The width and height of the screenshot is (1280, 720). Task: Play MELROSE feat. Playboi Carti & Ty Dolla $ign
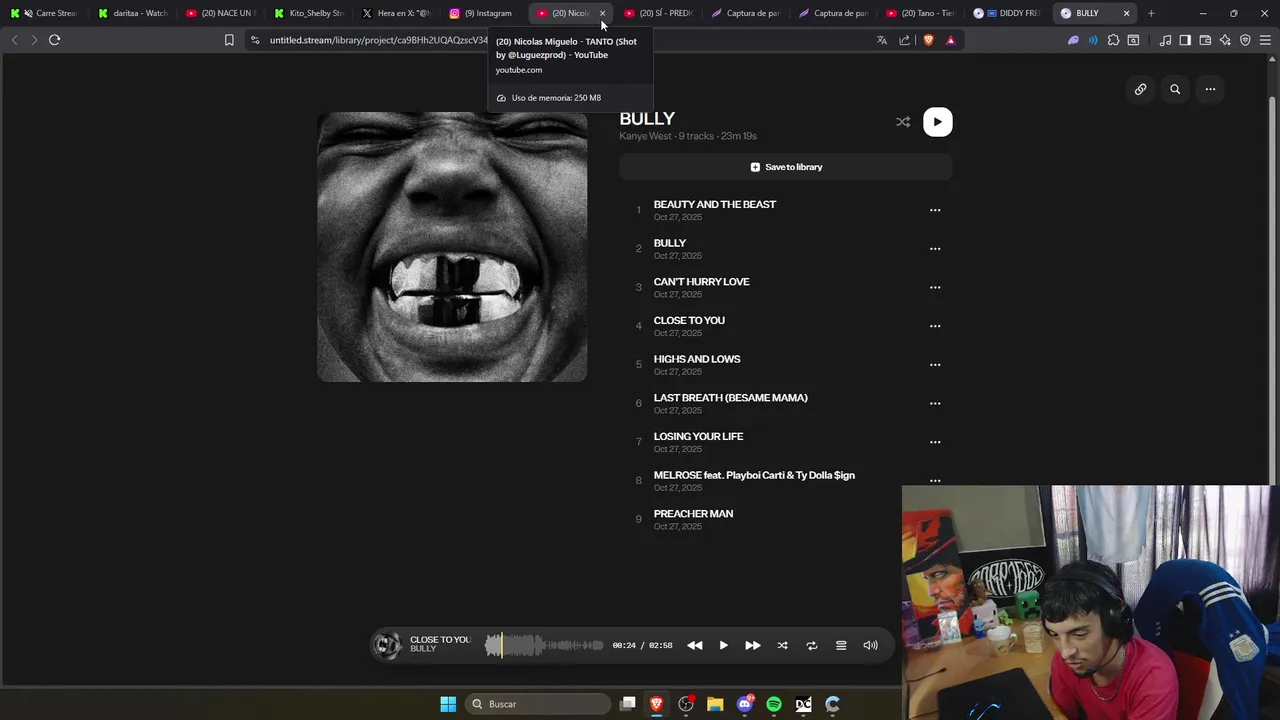coord(754,475)
